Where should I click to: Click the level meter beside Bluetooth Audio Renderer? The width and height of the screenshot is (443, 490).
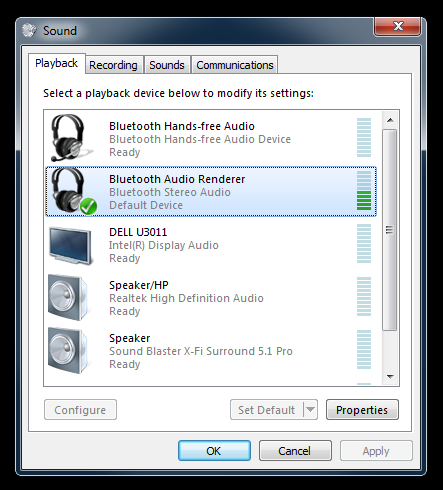pyautogui.click(x=364, y=191)
